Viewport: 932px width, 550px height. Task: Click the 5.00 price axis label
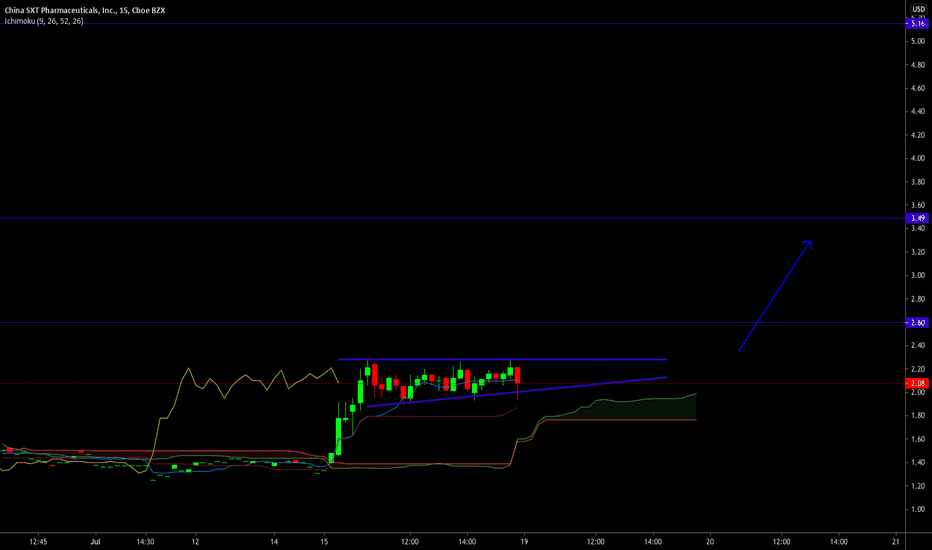tap(918, 41)
